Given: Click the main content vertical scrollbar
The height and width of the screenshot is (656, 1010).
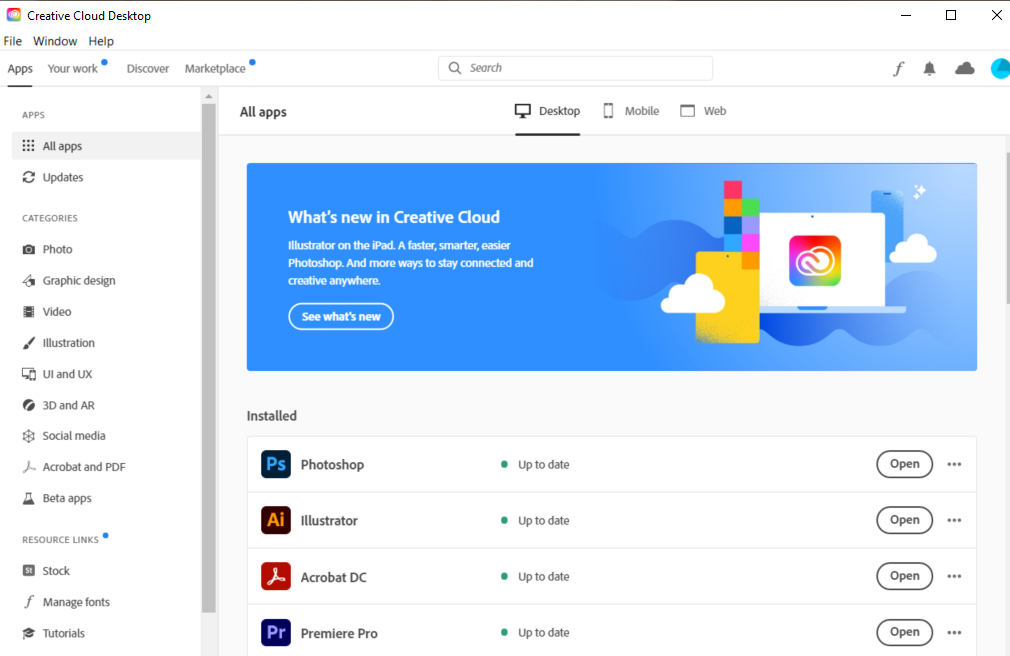Looking at the screenshot, I should point(1007,227).
